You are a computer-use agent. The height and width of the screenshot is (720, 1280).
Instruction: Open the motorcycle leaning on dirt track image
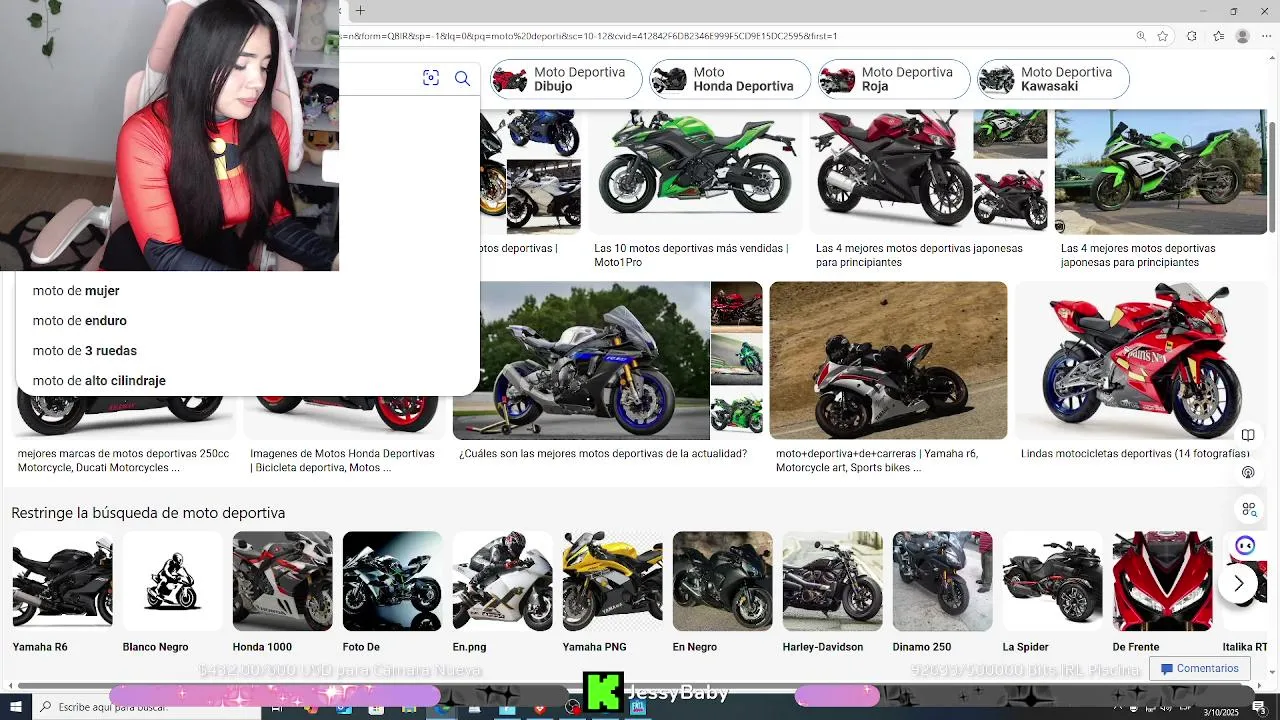888,360
